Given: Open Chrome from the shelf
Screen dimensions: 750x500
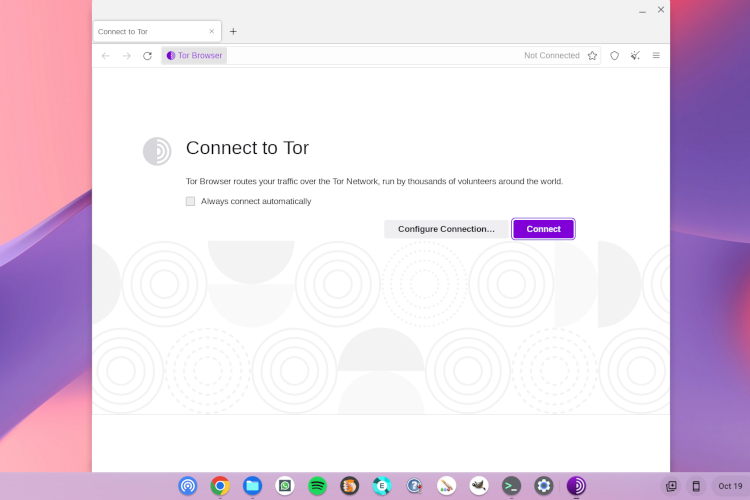Looking at the screenshot, I should (220, 486).
